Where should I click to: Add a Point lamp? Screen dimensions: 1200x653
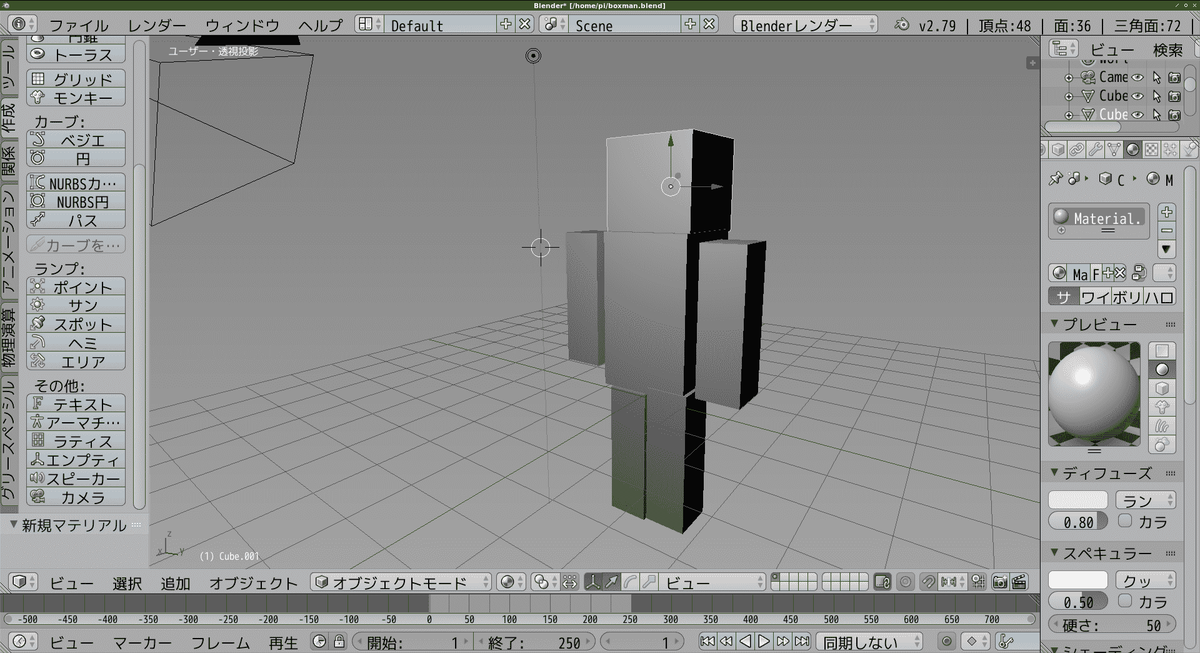point(75,287)
